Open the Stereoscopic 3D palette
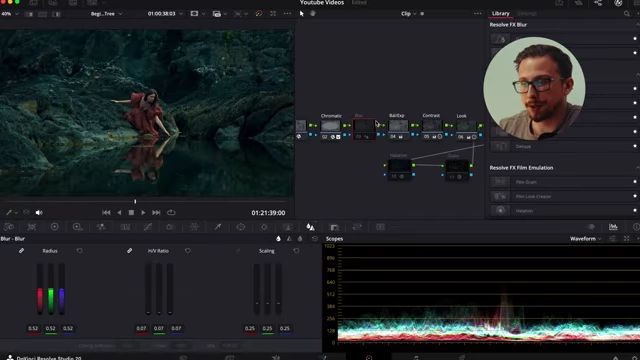Screen dimensions: 640x360 click(380, 227)
